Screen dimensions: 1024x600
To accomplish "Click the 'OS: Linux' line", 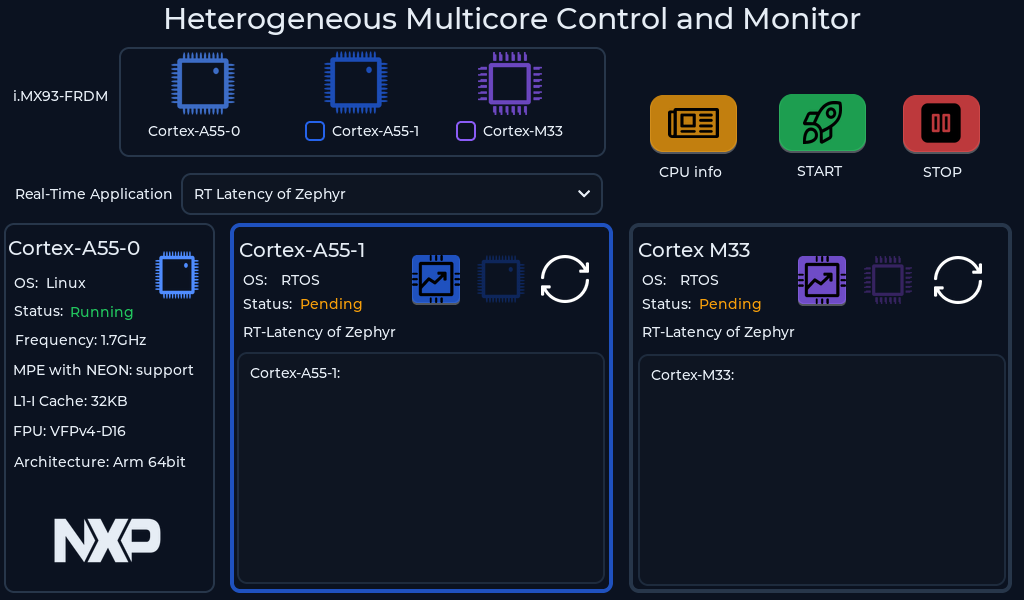I will point(50,283).
